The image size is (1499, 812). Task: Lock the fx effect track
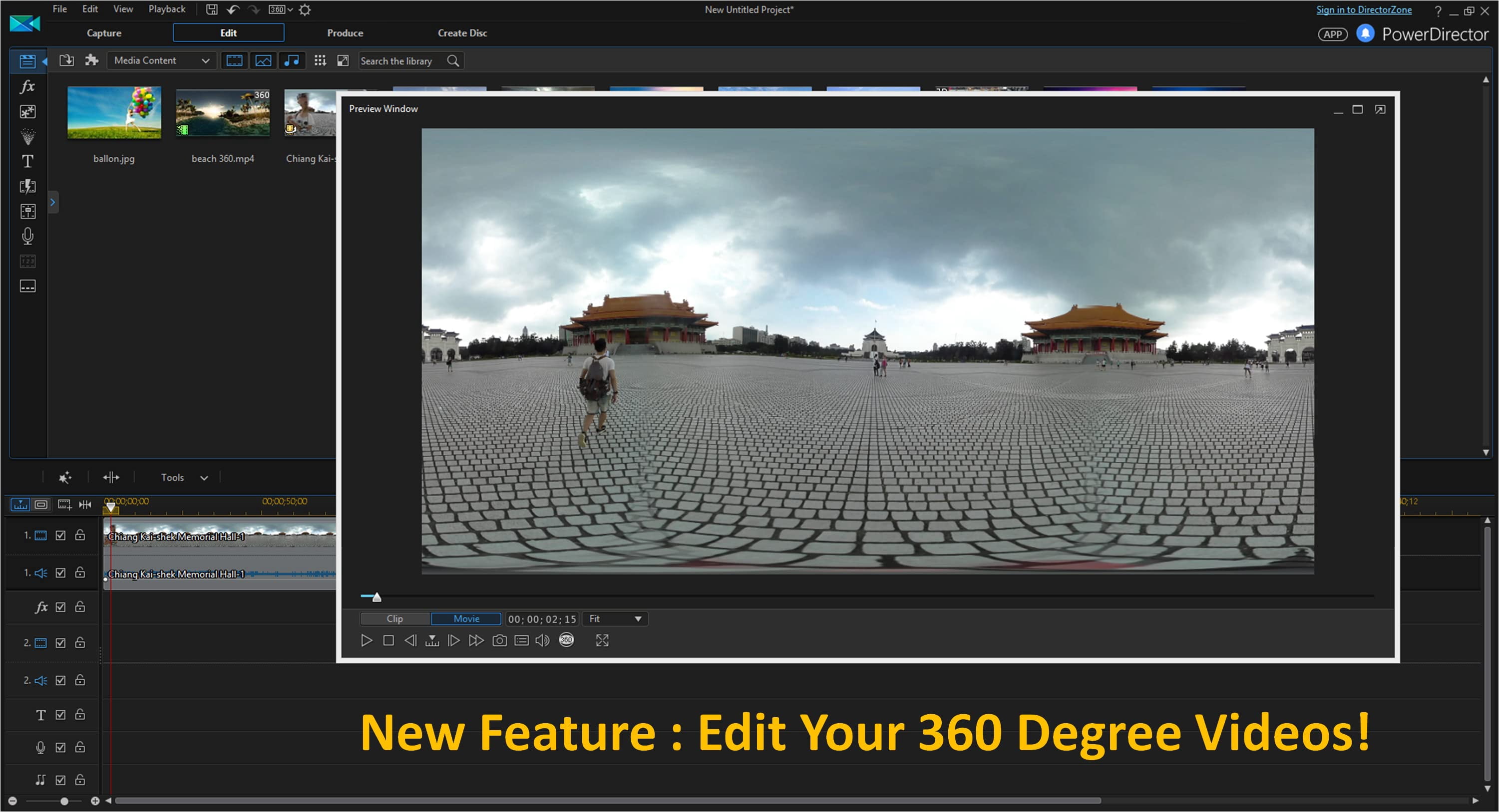(80, 607)
